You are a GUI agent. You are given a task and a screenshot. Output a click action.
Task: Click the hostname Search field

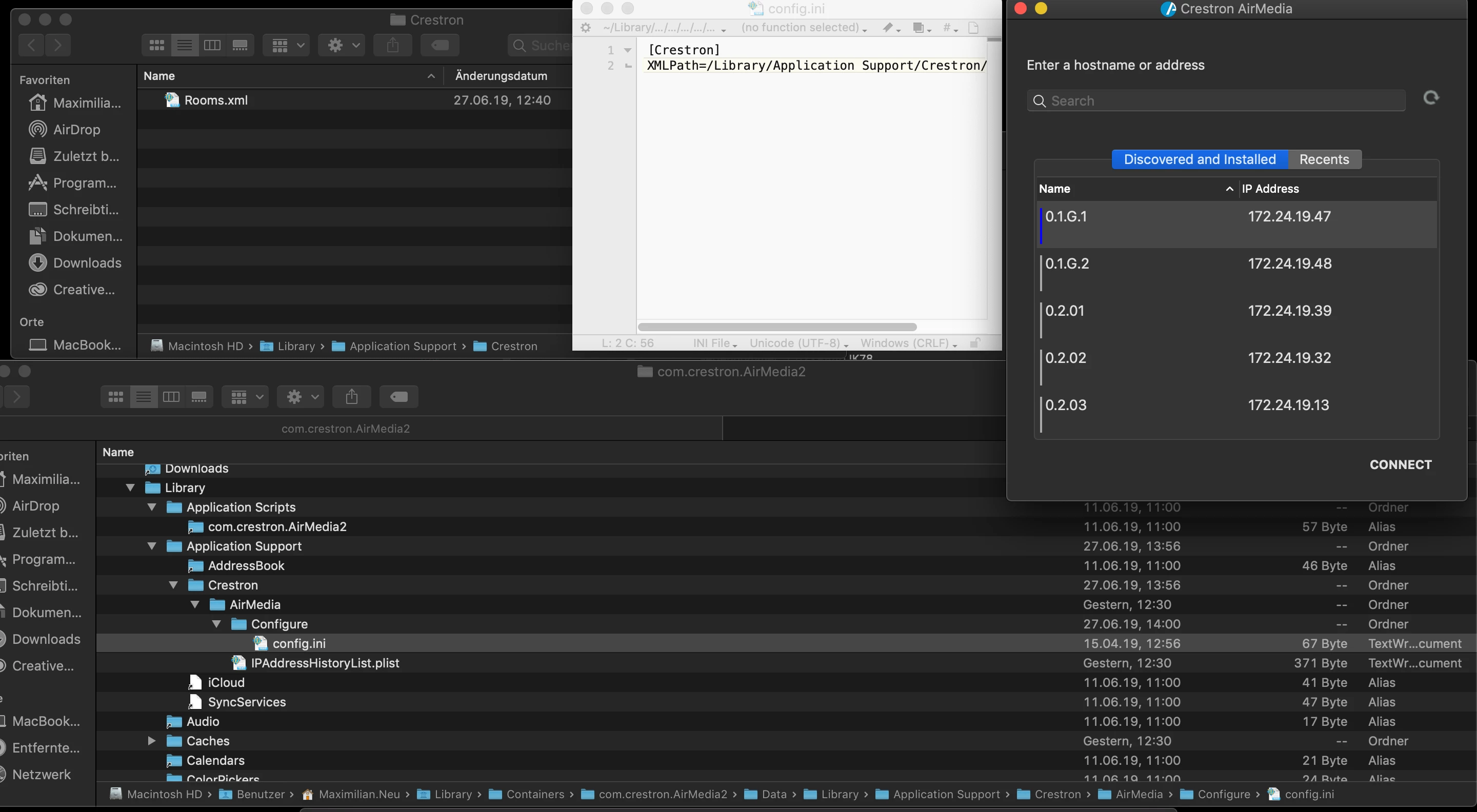tap(1215, 101)
